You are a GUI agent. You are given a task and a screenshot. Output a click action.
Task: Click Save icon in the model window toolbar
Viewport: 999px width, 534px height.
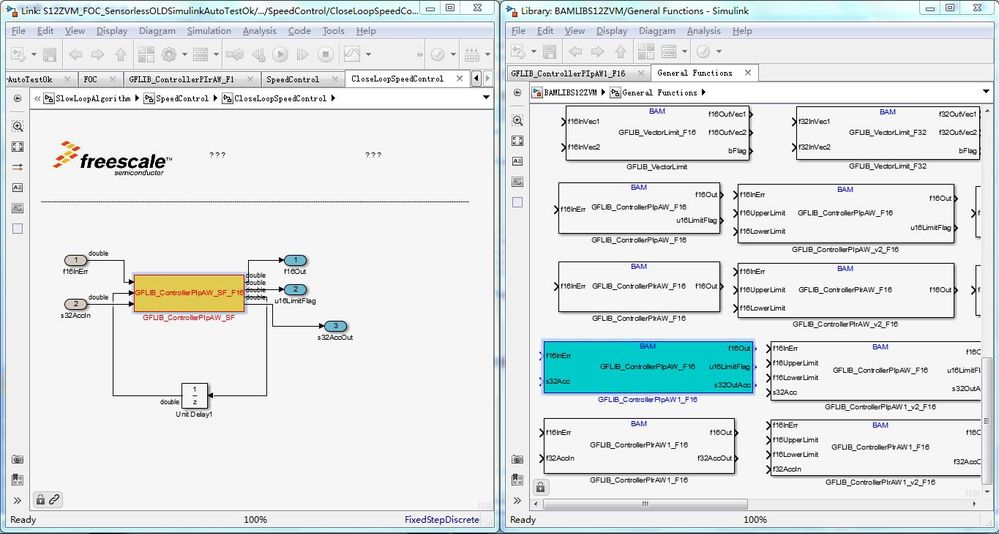tap(48, 54)
